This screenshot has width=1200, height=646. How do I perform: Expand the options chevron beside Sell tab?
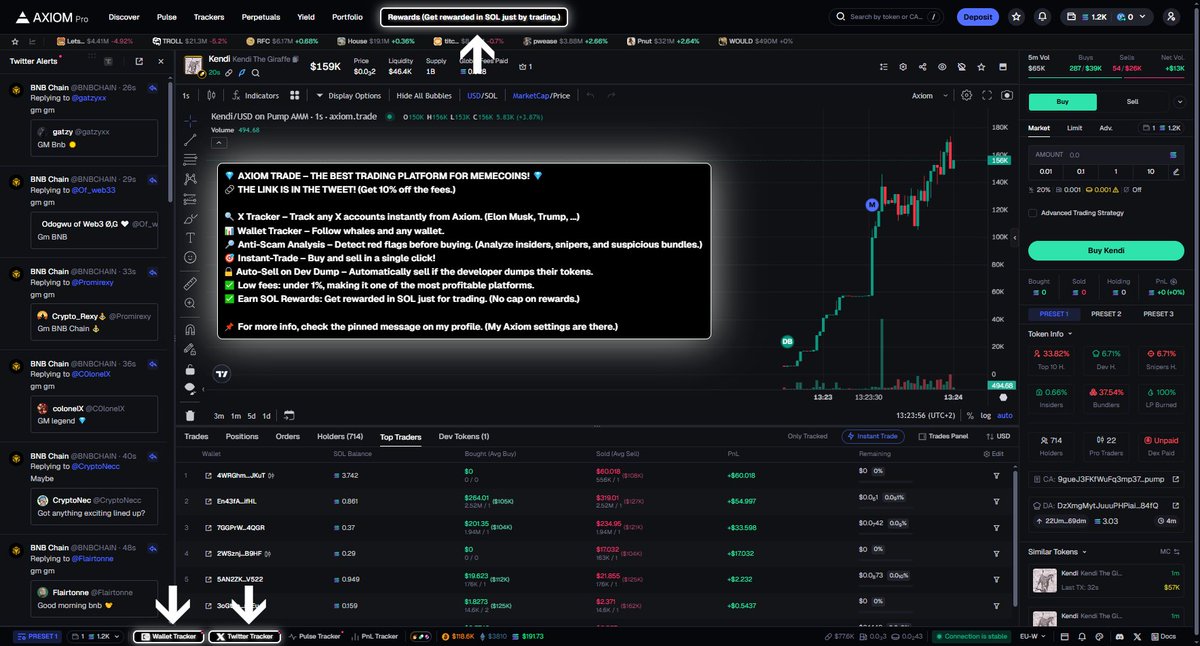click(1178, 101)
